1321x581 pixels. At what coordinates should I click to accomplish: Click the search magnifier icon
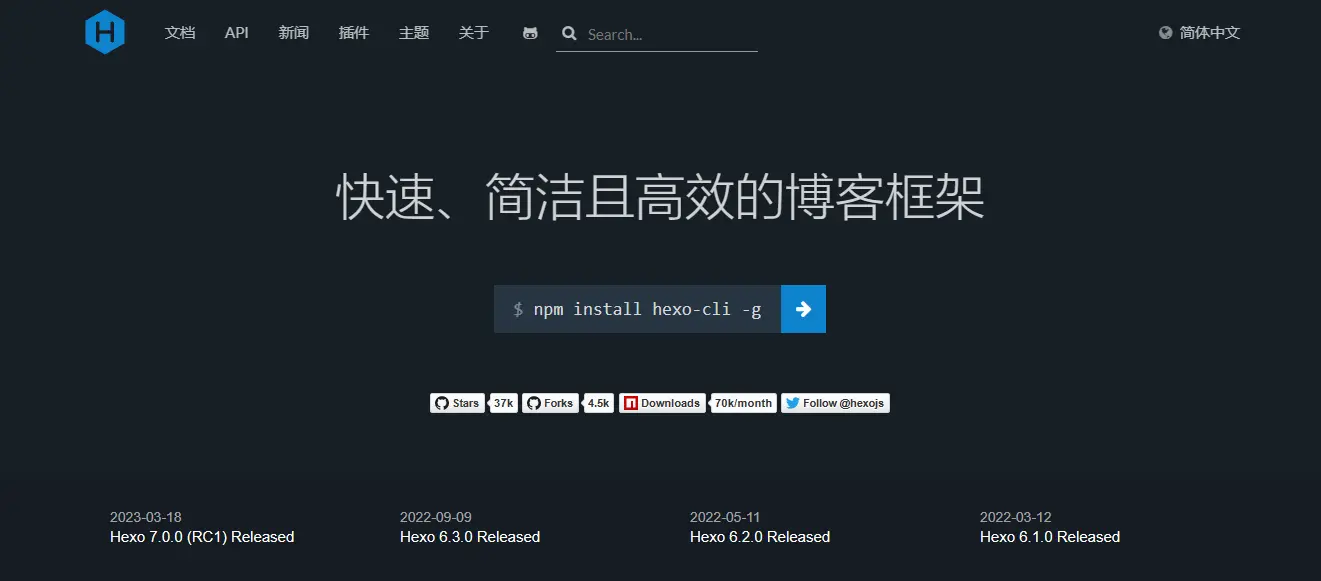point(569,33)
